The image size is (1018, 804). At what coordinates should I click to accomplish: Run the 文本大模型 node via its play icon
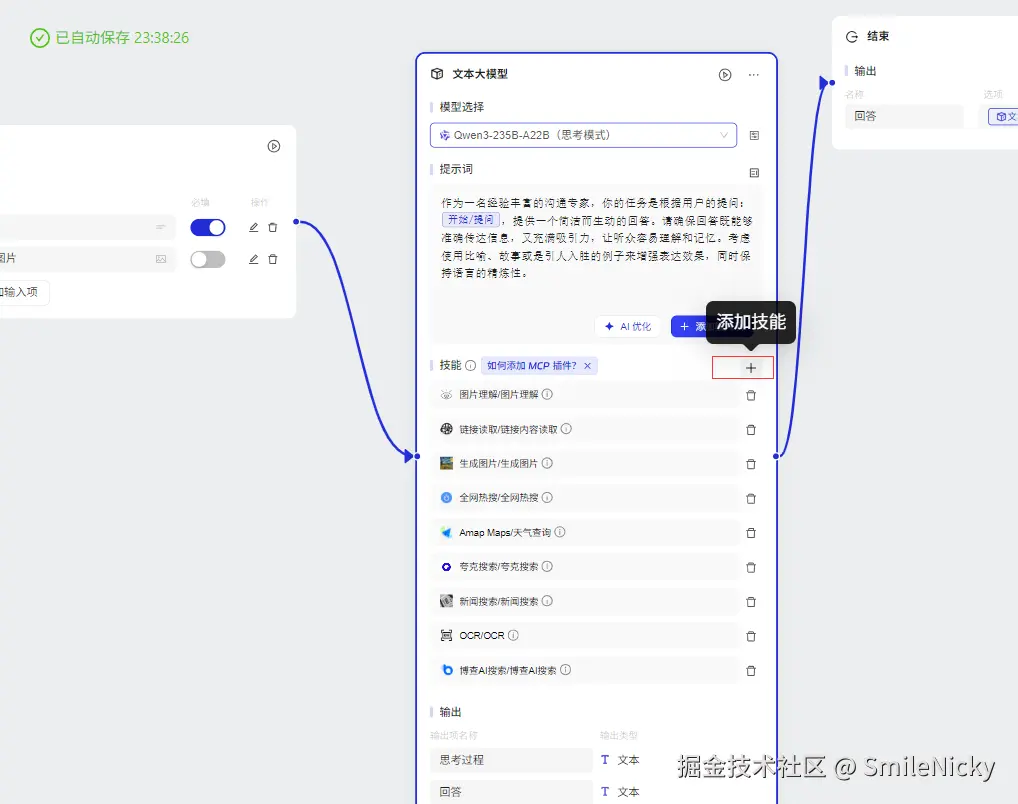[x=725, y=74]
